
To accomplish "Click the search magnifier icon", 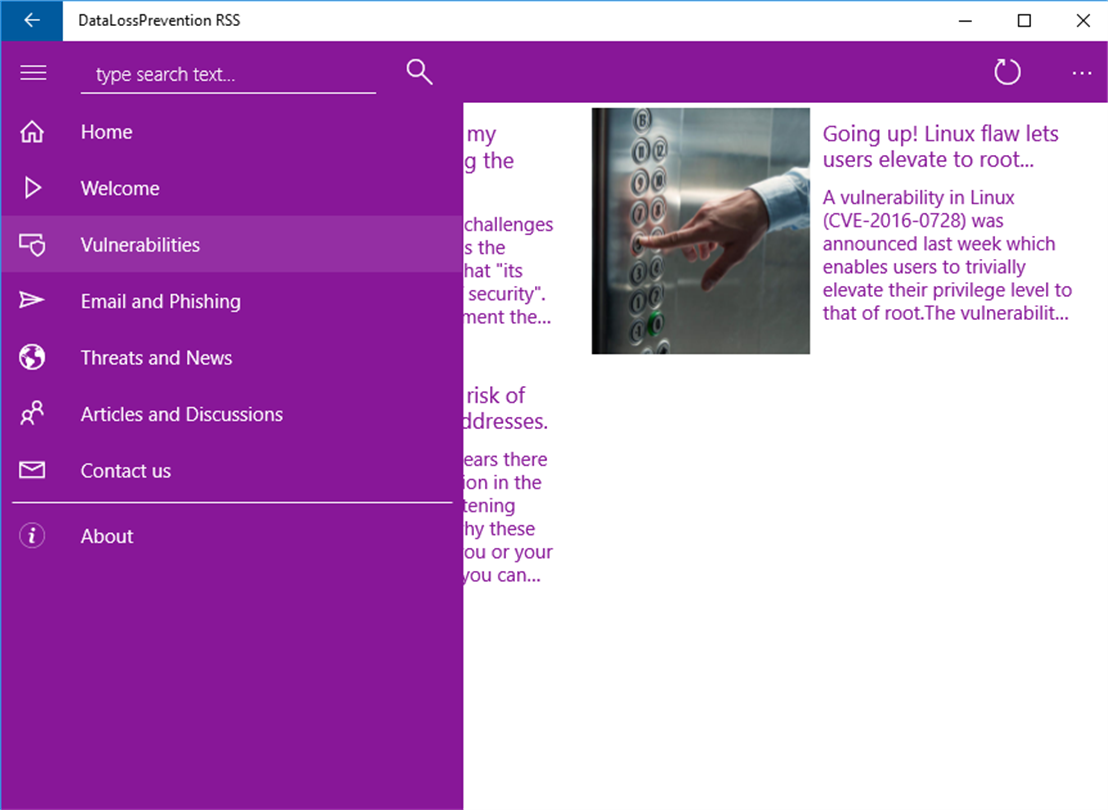I will click(419, 72).
